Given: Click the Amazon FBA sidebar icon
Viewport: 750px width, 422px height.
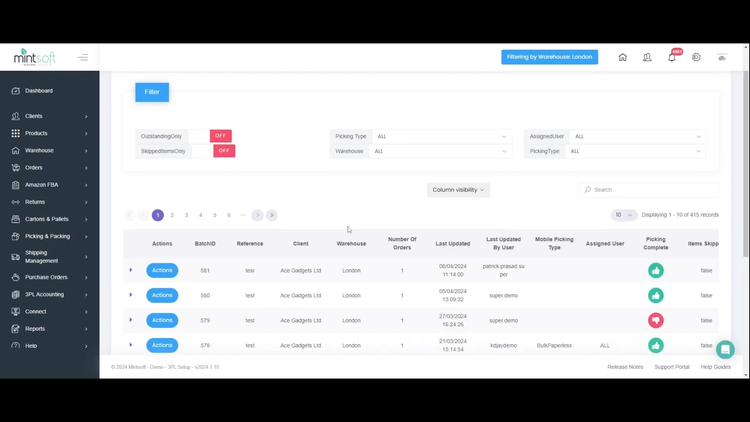Looking at the screenshot, I should coord(15,185).
